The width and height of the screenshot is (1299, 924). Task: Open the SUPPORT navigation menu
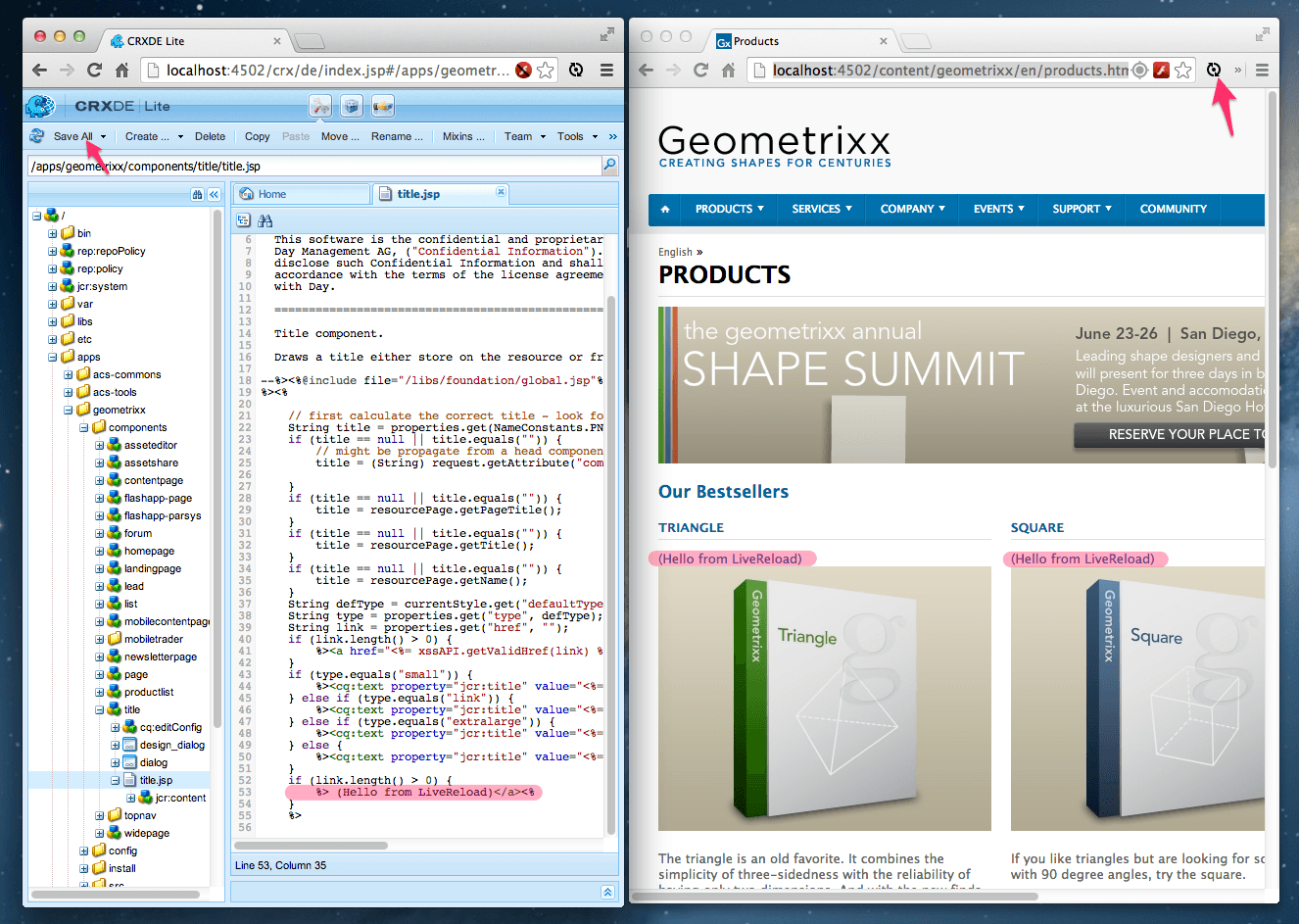1082,209
